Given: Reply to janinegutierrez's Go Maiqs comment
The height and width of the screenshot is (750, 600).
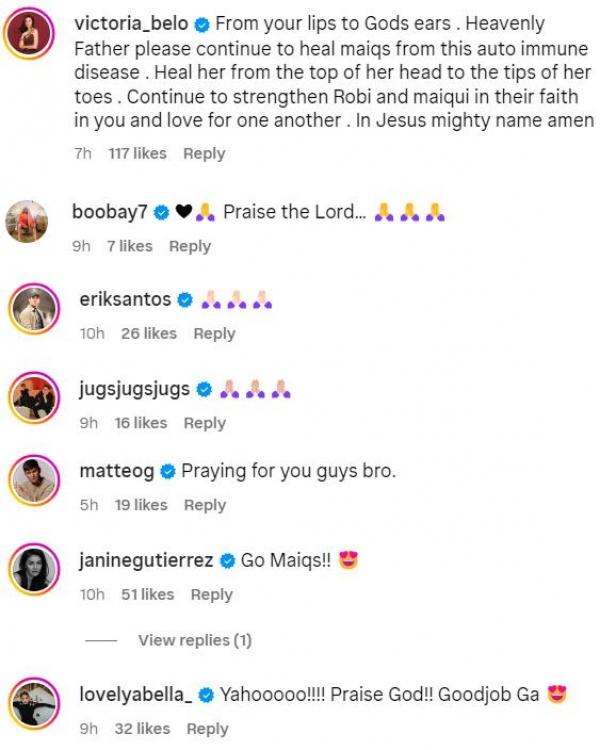Looking at the screenshot, I should point(211,595).
